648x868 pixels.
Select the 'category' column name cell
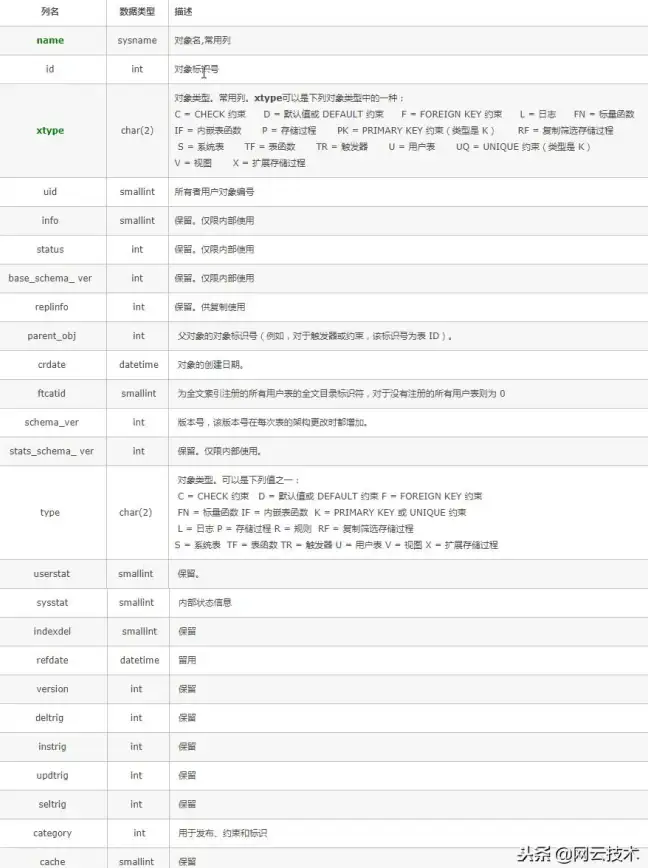[52, 833]
